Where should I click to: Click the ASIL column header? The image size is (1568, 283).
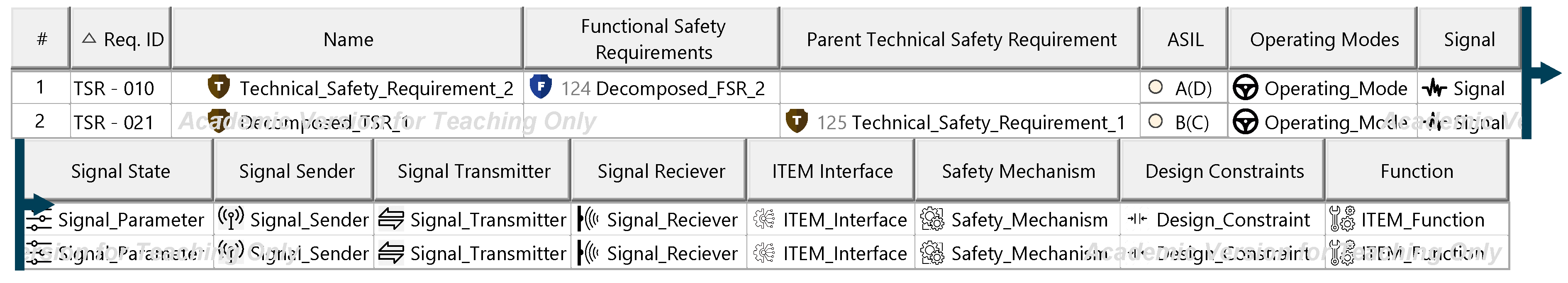[x=1185, y=39]
